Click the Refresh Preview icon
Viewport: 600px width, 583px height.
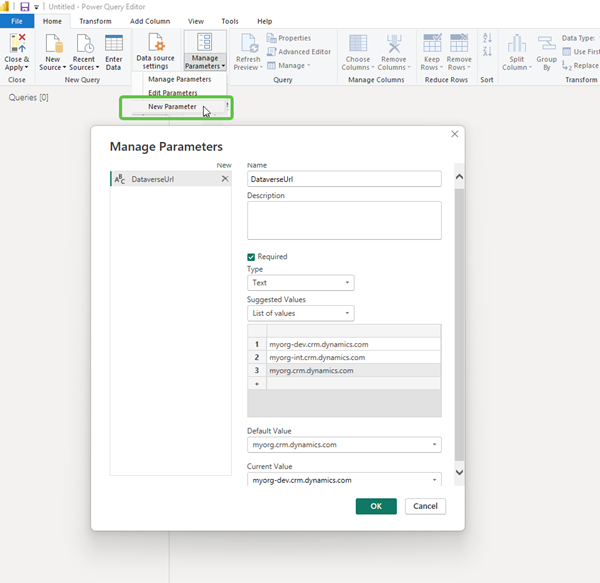pos(249,43)
